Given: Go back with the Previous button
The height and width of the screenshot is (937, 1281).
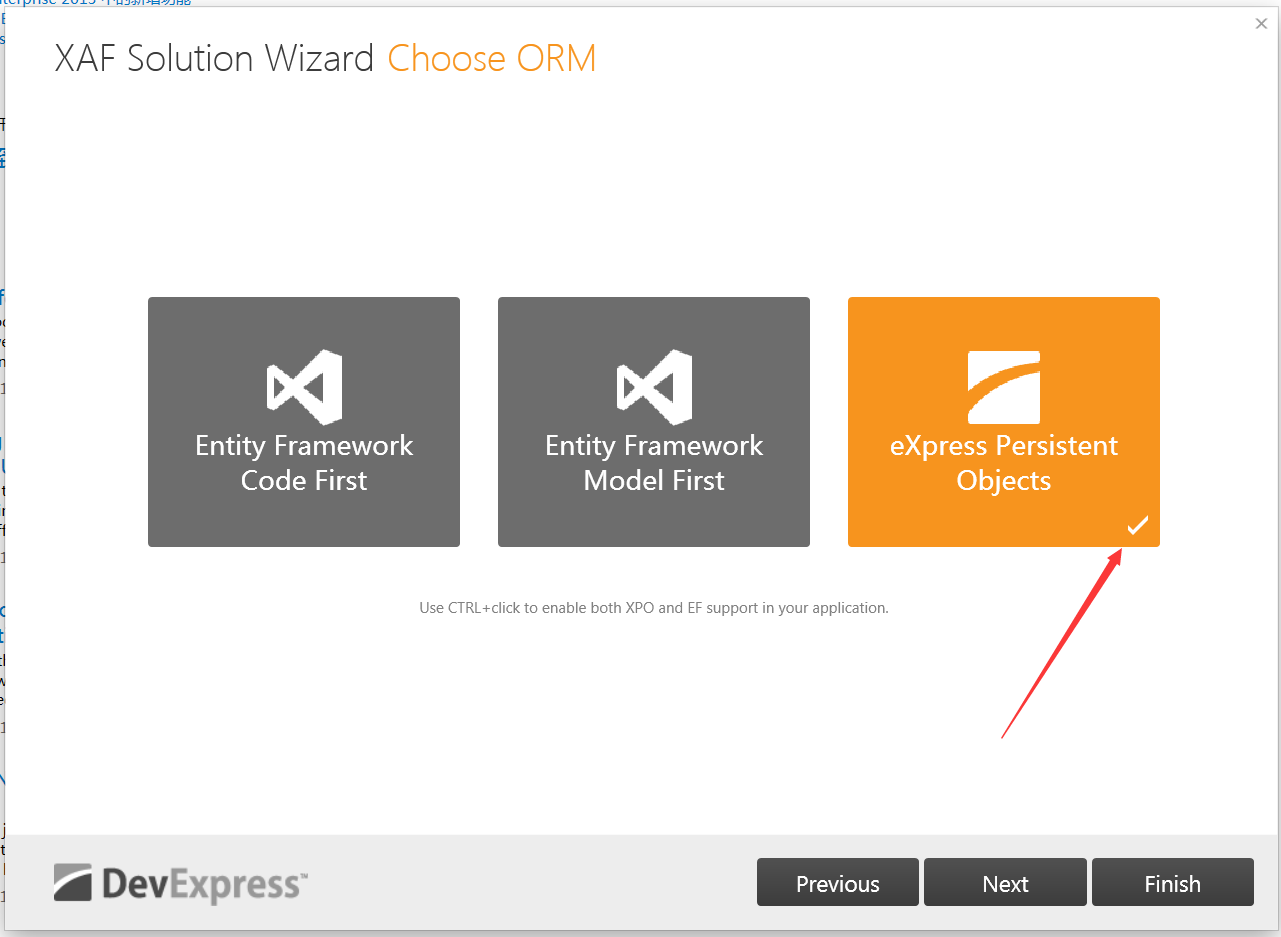Looking at the screenshot, I should pos(838,882).
